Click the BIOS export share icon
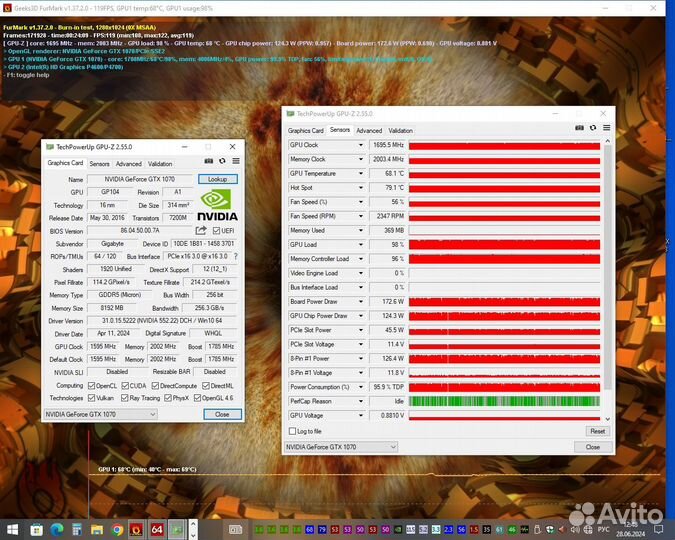The width and height of the screenshot is (675, 540). [x=201, y=230]
